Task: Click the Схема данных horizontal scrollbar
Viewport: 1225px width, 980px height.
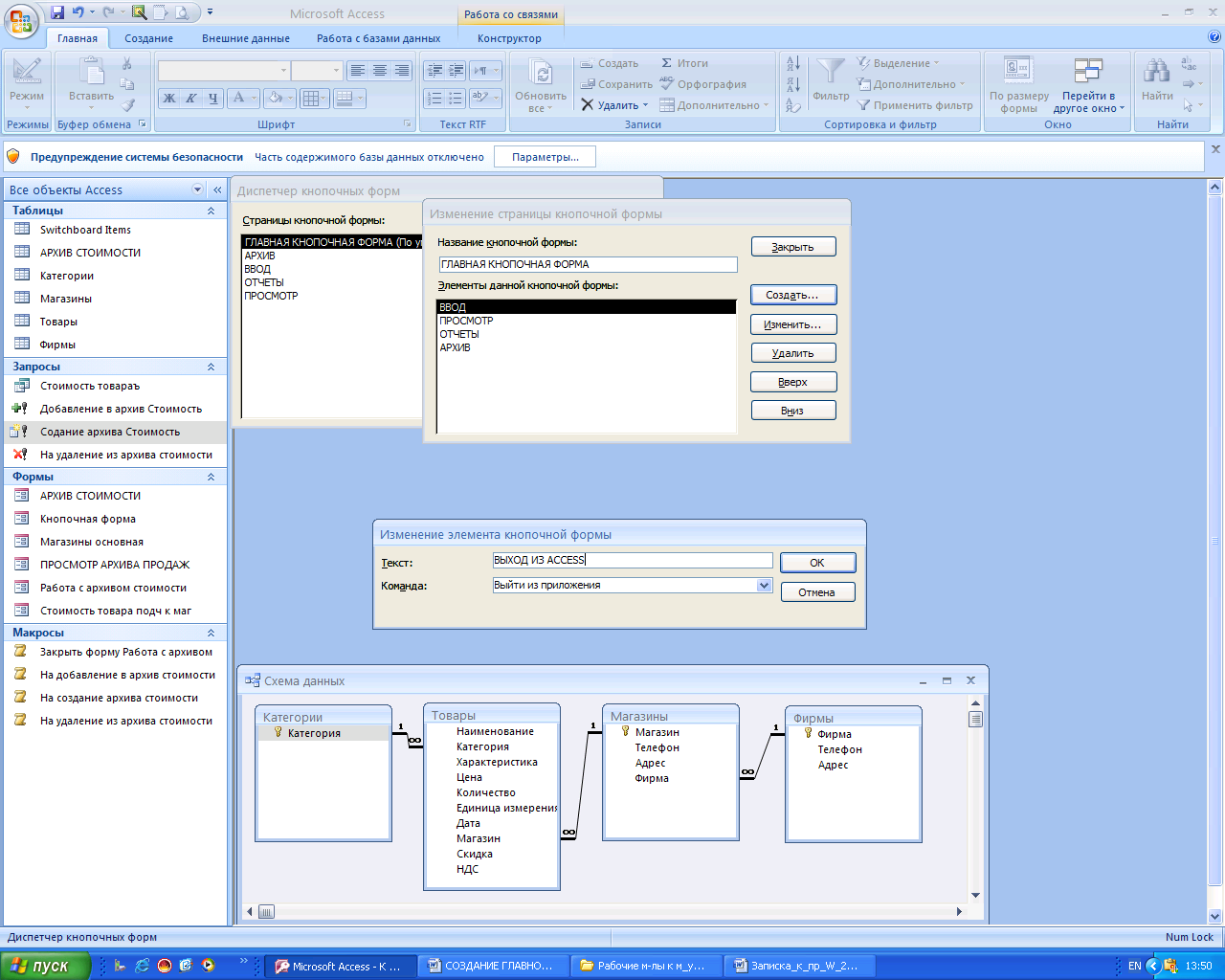Action: click(x=605, y=911)
